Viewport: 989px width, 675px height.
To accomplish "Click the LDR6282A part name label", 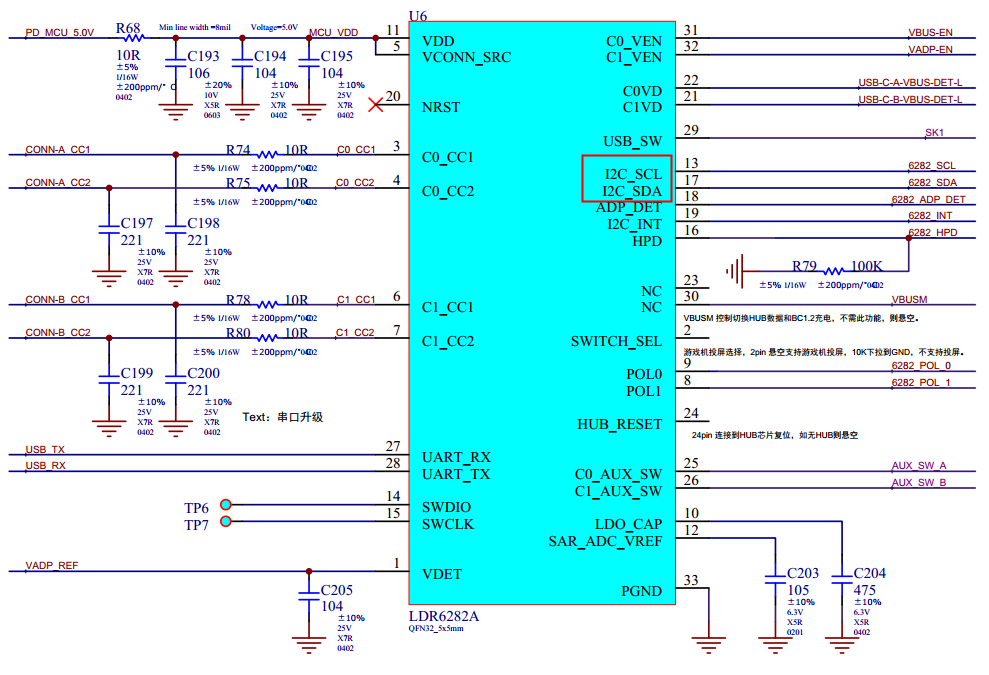I will pyautogui.click(x=444, y=616).
